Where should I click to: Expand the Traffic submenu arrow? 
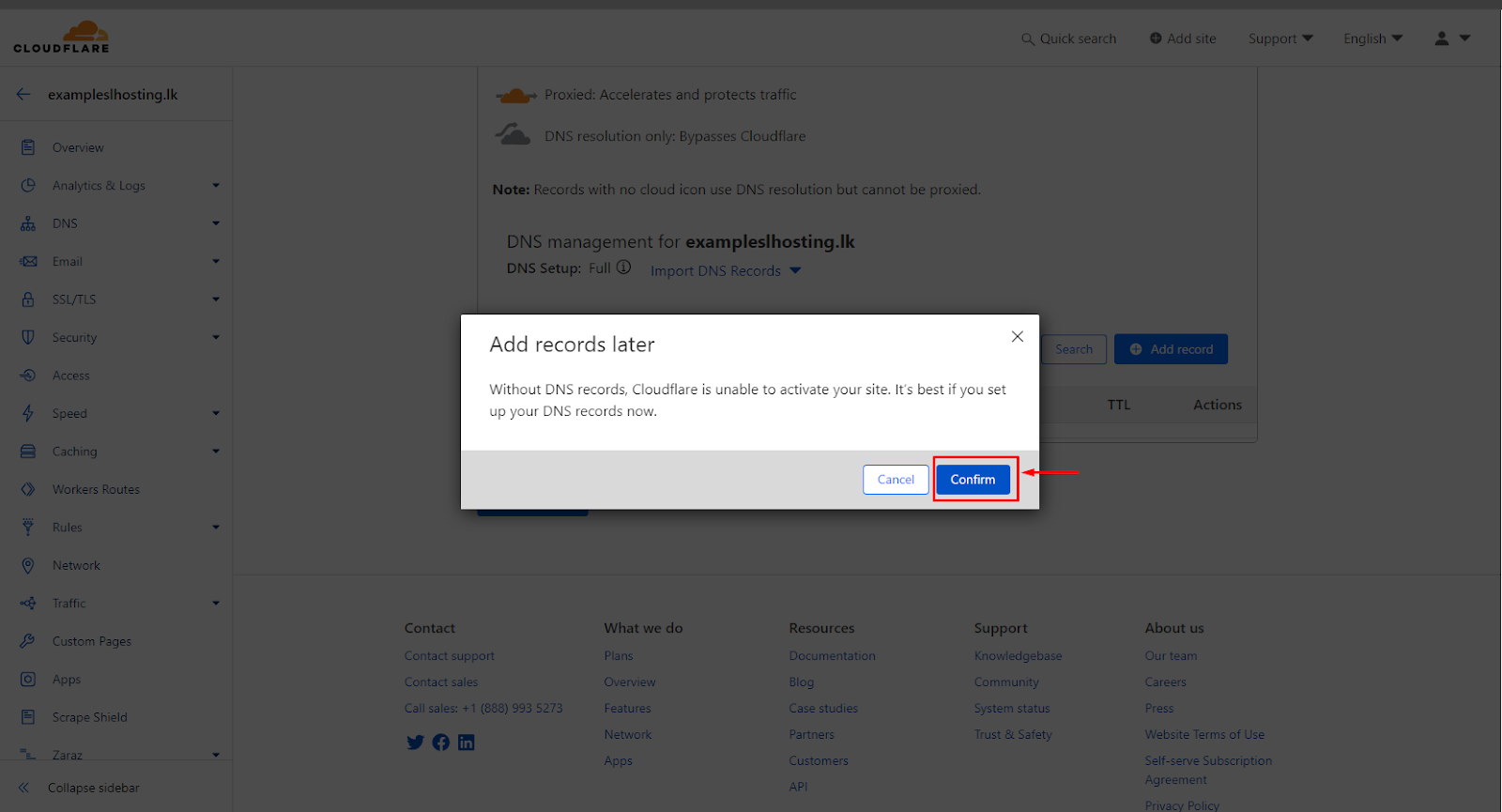[216, 604]
